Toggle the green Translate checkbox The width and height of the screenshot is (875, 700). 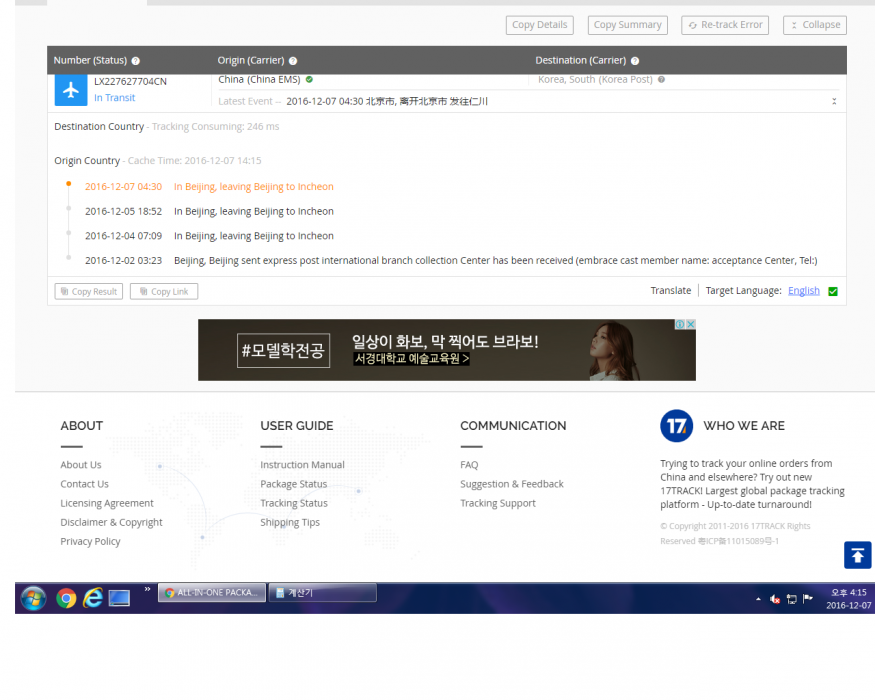tap(833, 291)
